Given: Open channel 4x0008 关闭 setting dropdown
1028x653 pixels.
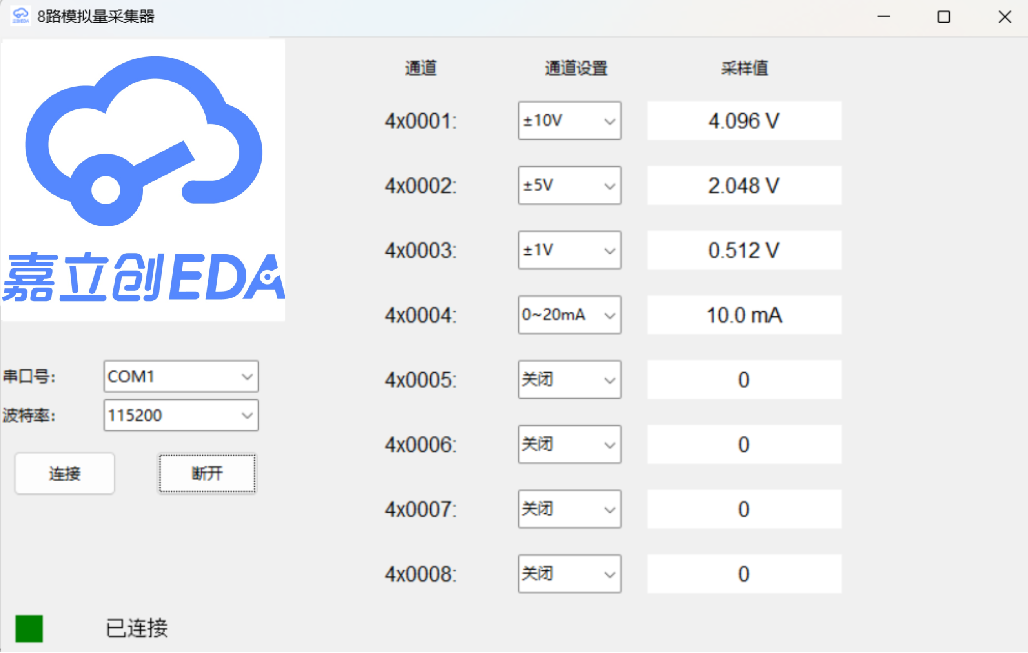Looking at the screenshot, I should click(x=570, y=574).
